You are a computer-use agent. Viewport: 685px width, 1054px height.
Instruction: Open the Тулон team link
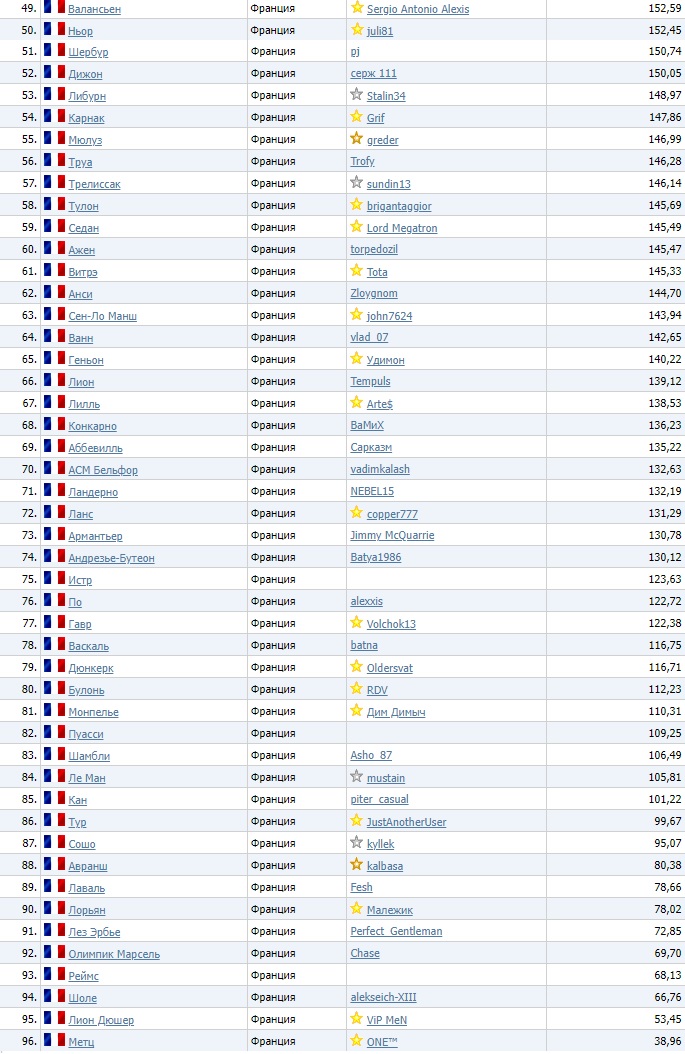click(x=83, y=206)
